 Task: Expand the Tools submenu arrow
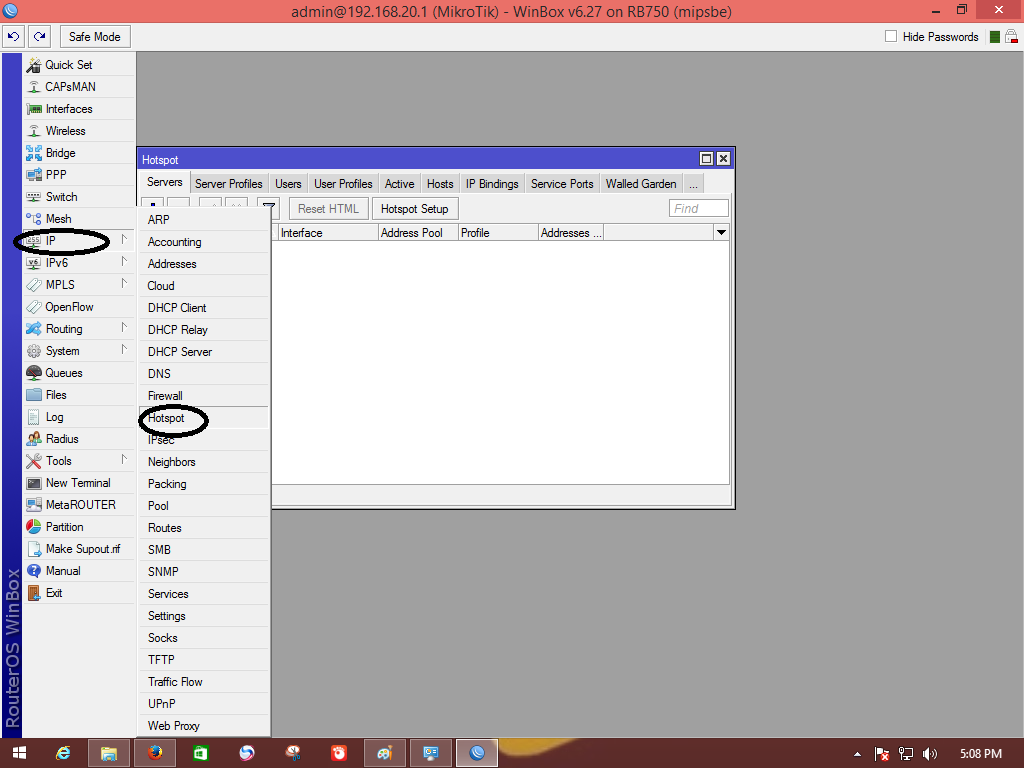(x=124, y=460)
